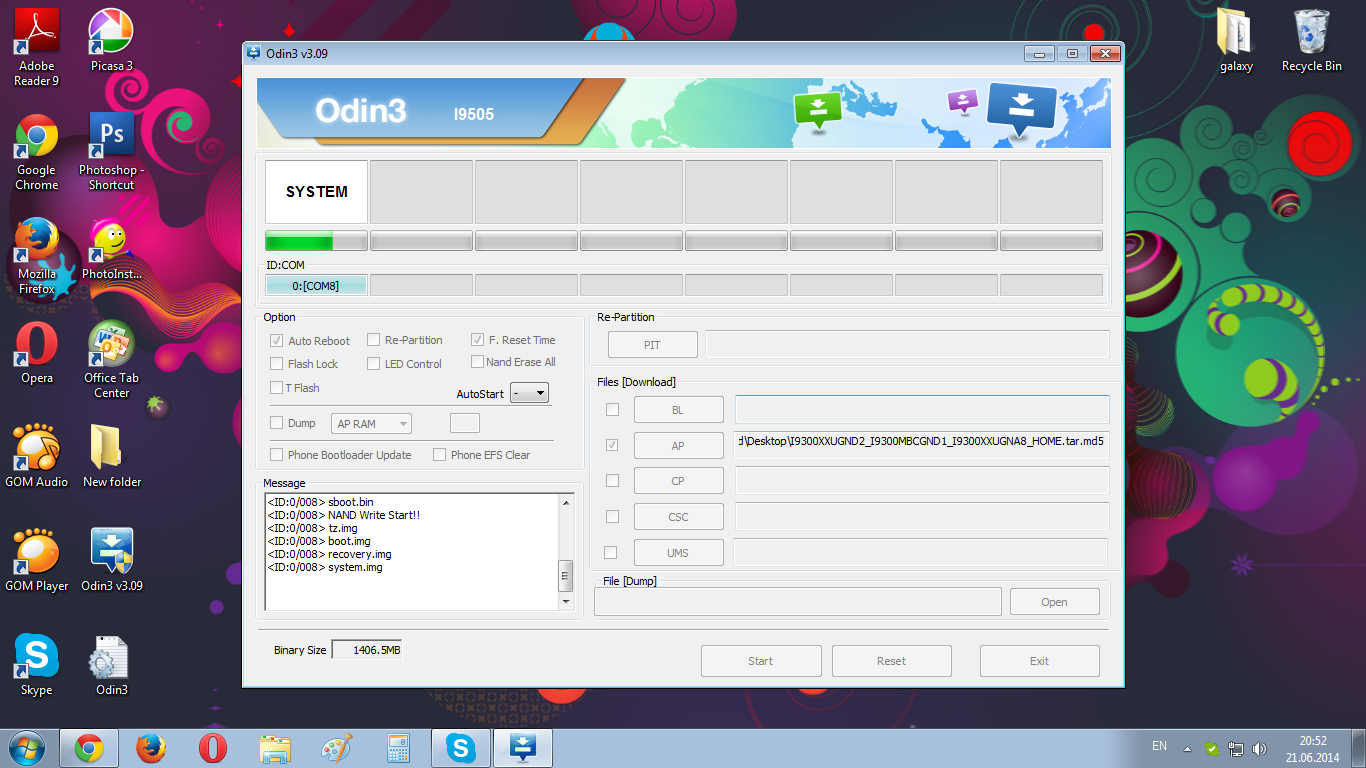Click the CP file button

678,481
